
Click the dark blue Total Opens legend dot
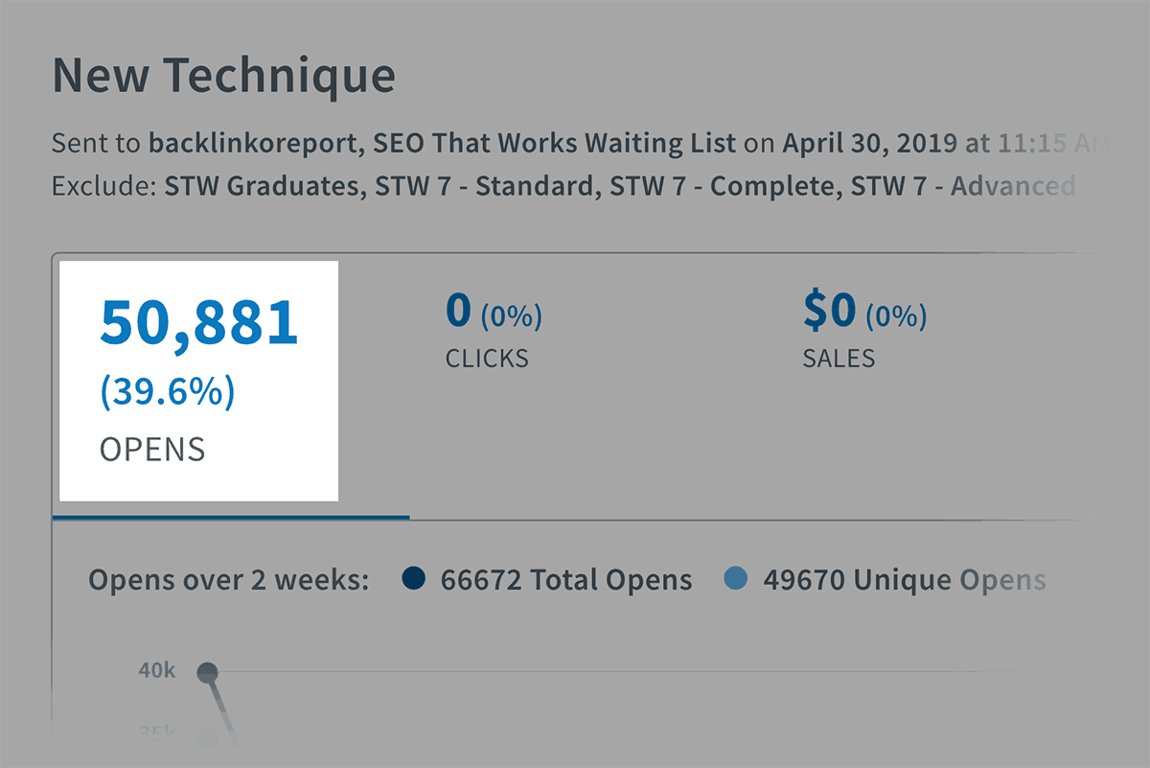point(413,579)
